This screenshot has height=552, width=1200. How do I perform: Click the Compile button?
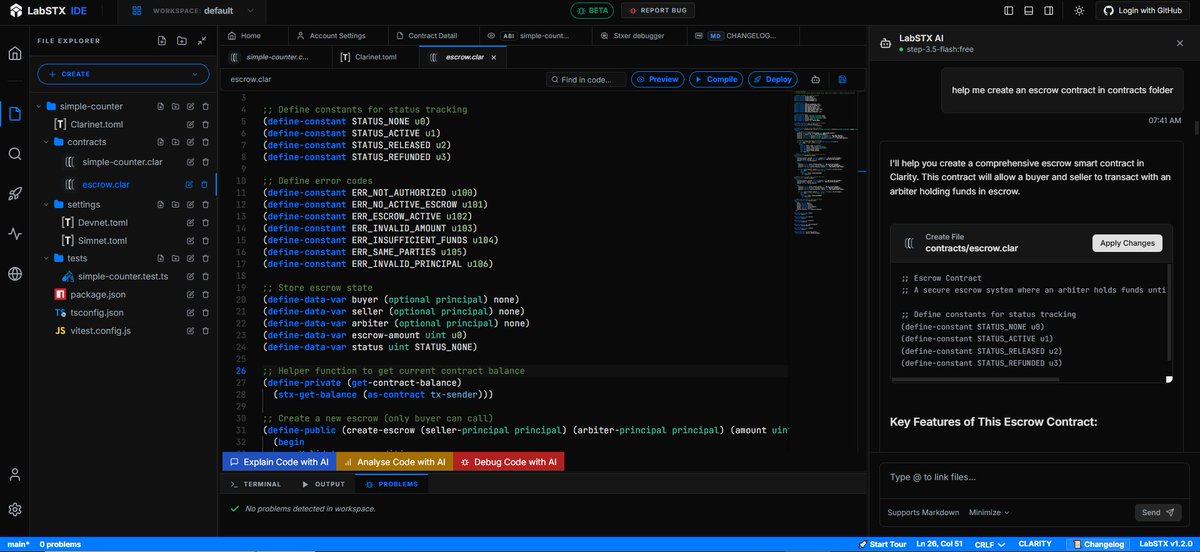tap(716, 79)
